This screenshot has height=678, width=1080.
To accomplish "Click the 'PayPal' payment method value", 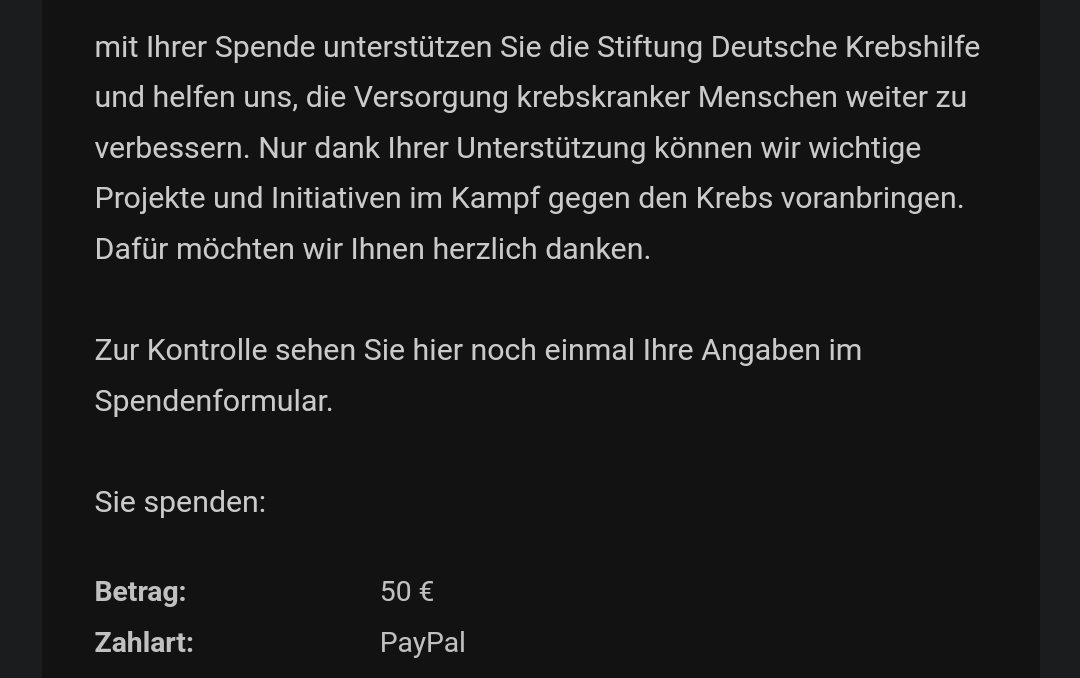I will pos(423,643).
